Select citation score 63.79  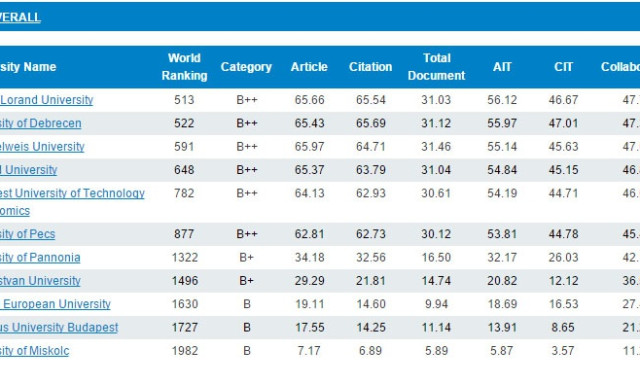coord(371,170)
